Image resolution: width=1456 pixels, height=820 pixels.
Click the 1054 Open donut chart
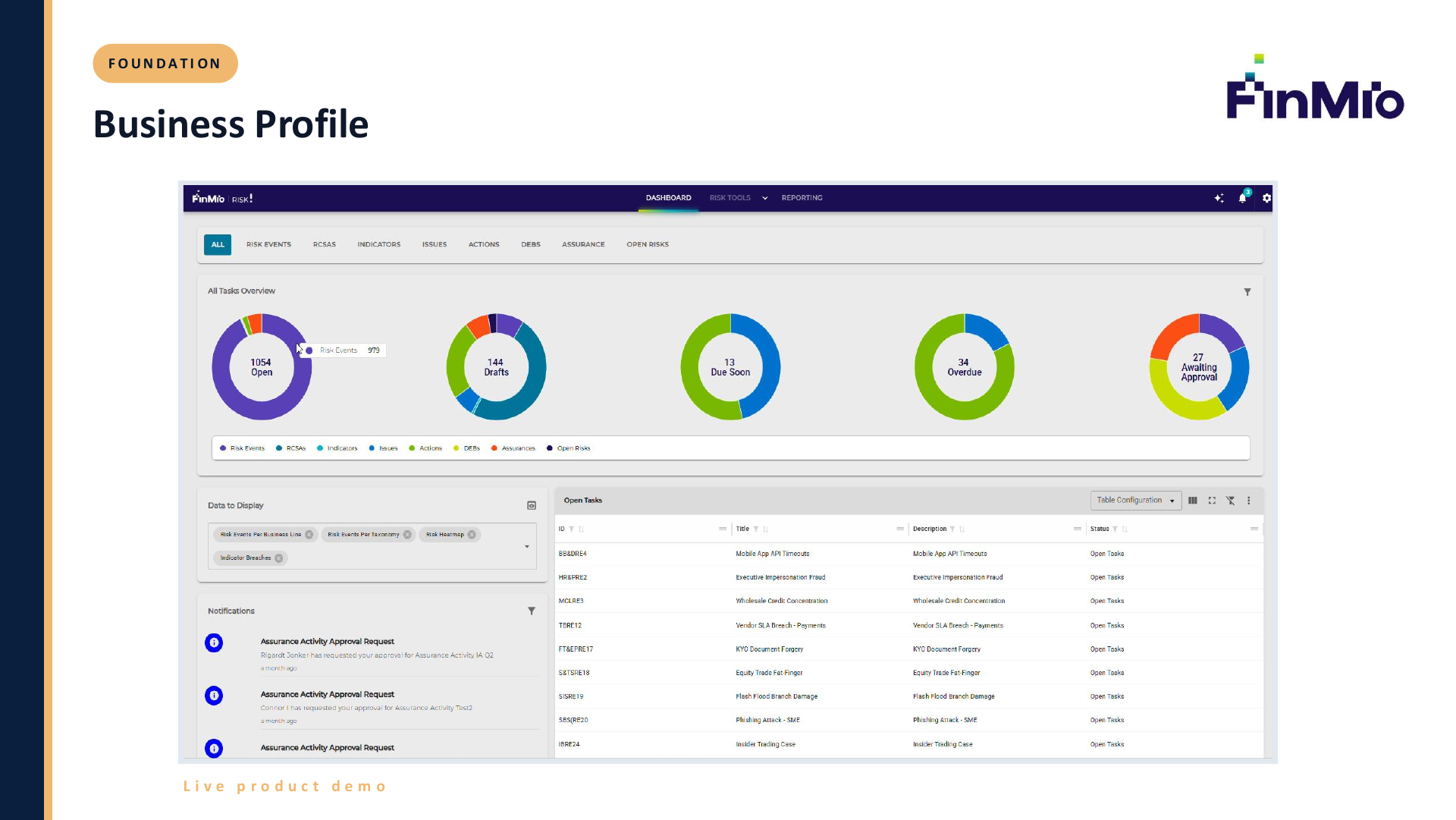tap(262, 367)
